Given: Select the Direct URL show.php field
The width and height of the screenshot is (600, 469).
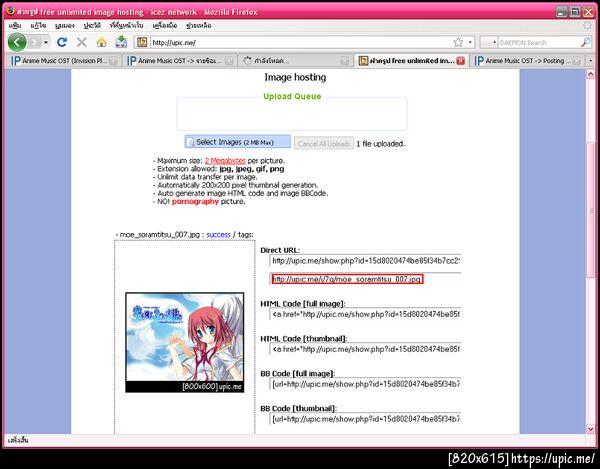Looking at the screenshot, I should pos(365,261).
